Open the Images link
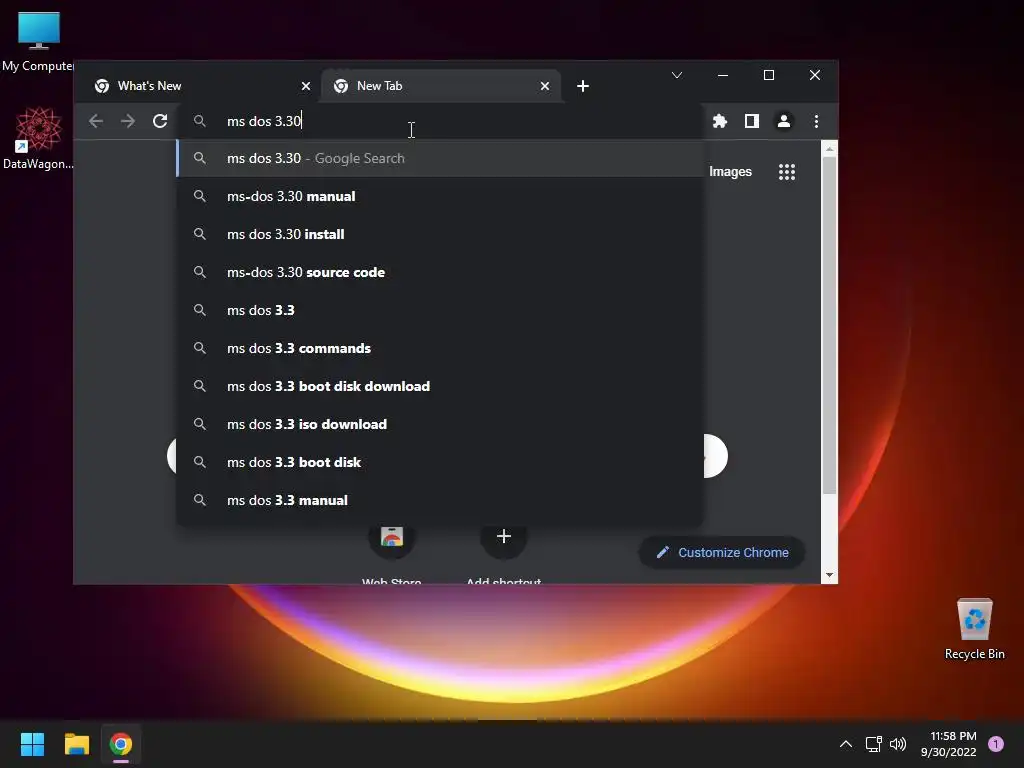The width and height of the screenshot is (1024, 768). pos(730,172)
